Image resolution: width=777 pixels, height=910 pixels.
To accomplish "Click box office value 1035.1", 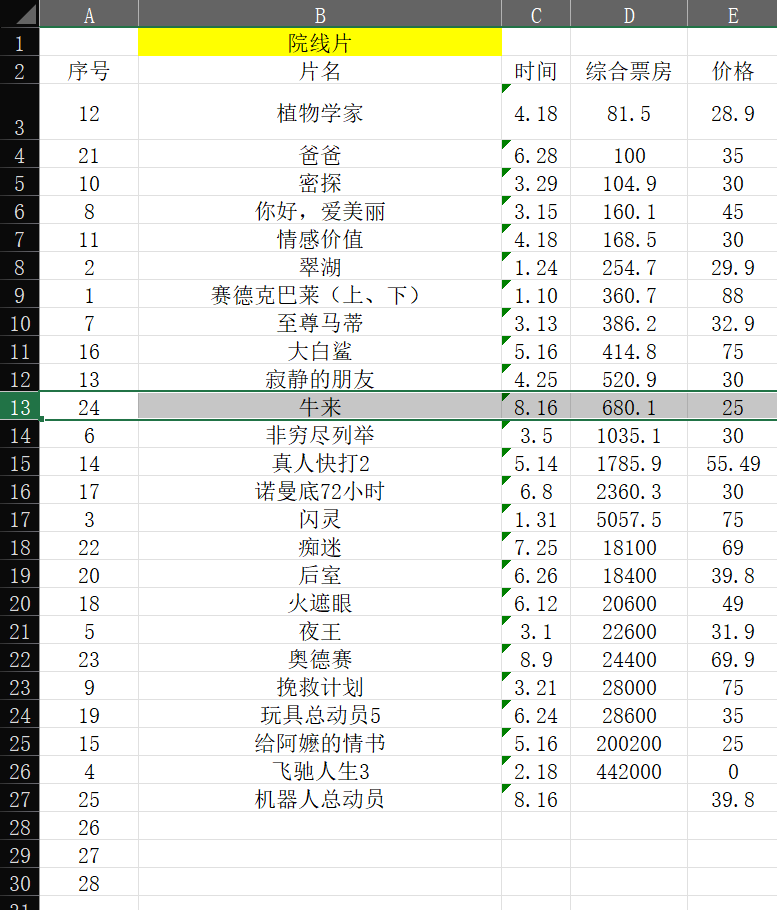I will coord(629,435).
